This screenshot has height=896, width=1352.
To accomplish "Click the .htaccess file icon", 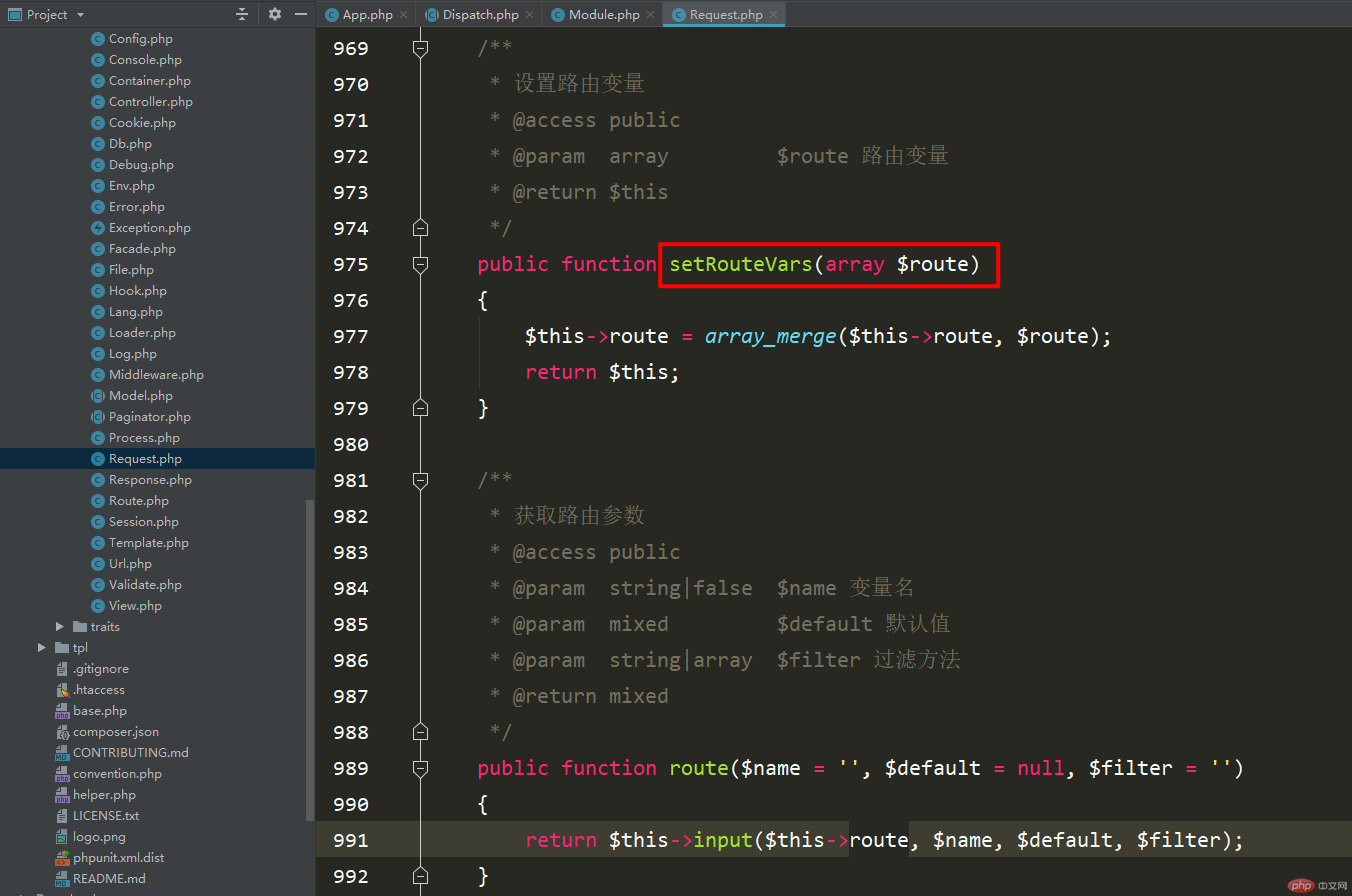I will coord(62,689).
